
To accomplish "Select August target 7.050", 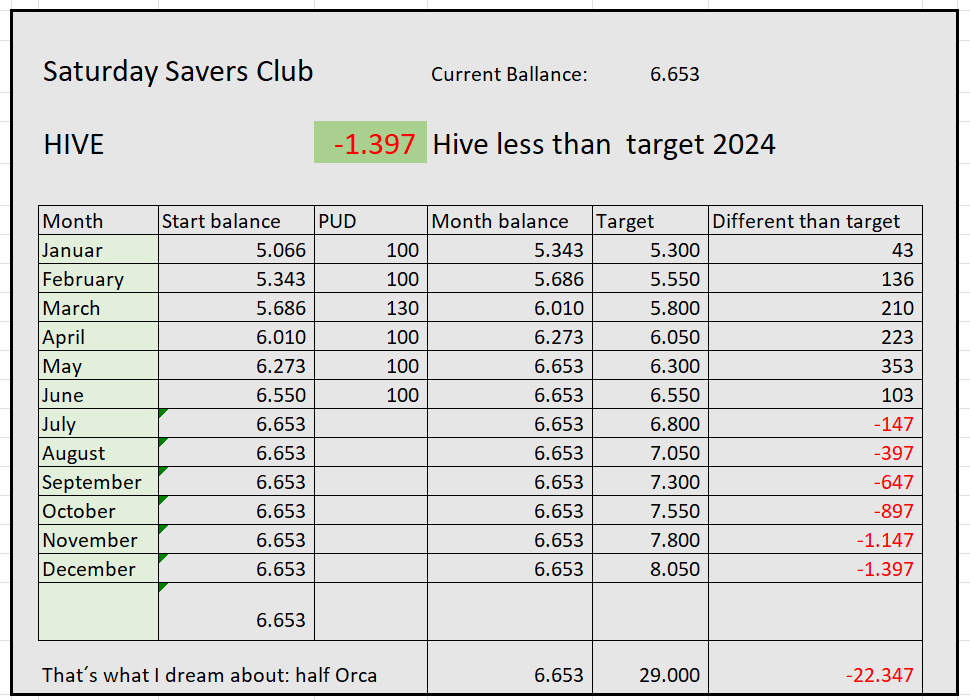I will point(650,453).
